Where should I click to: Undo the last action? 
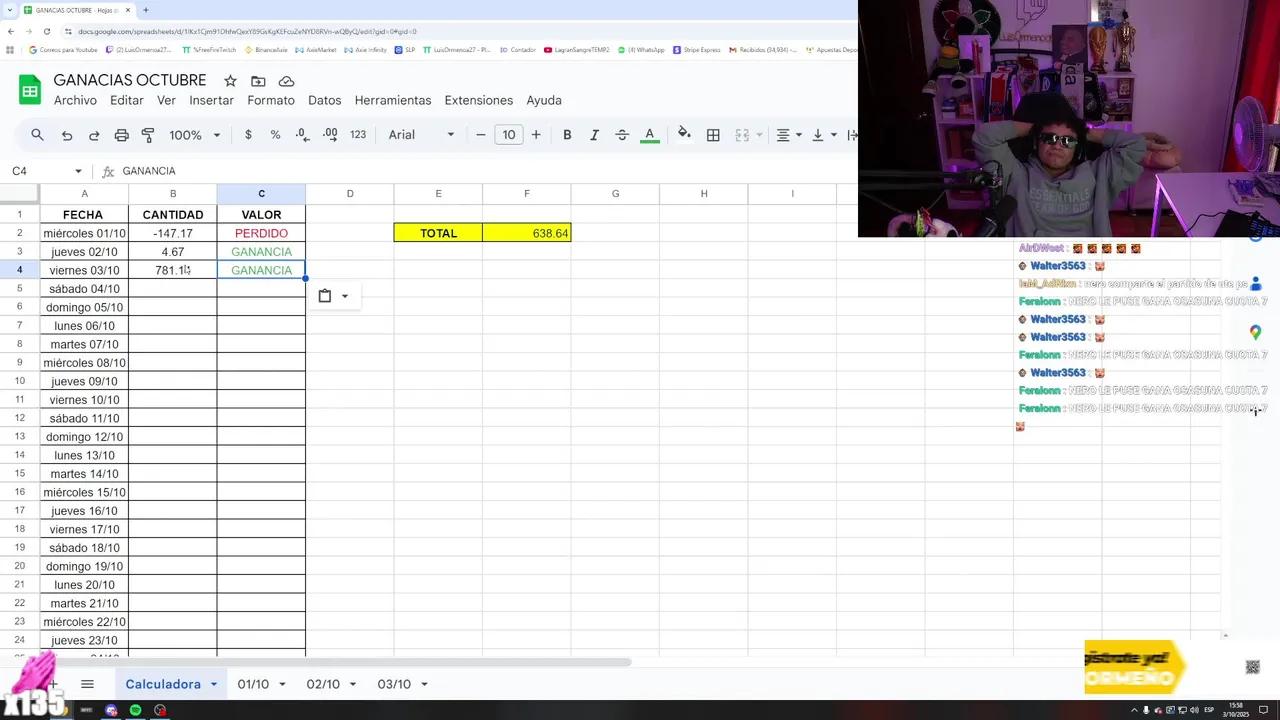67,135
